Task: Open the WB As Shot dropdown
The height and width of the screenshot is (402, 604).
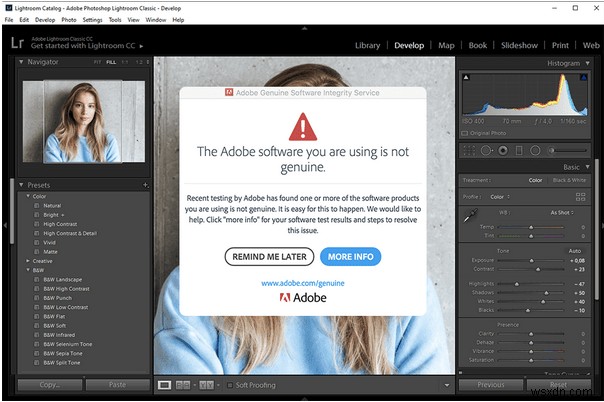Action: pyautogui.click(x=562, y=213)
